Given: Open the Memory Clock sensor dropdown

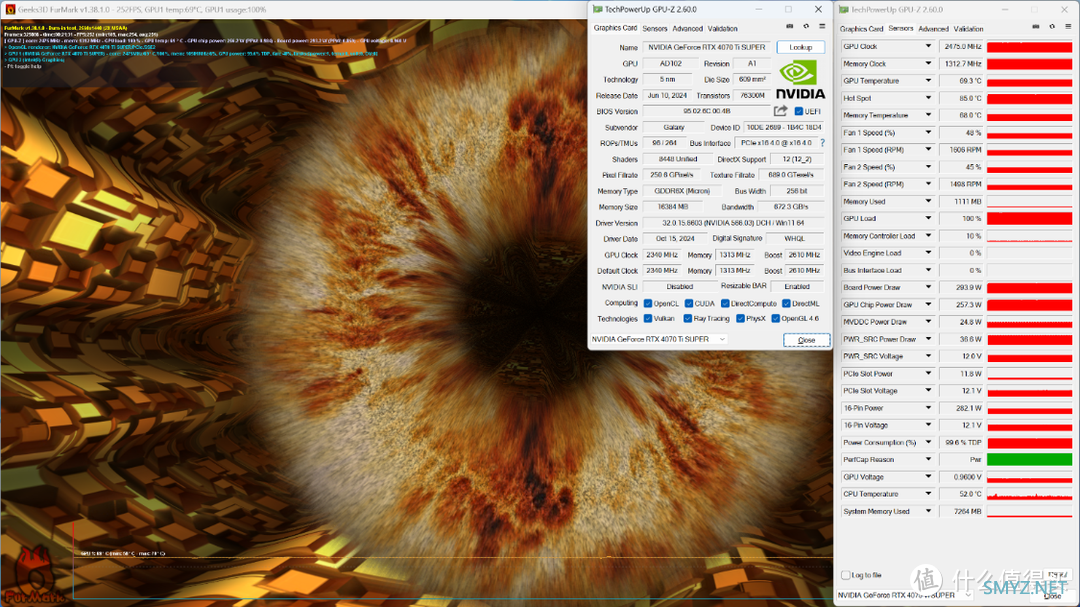Looking at the screenshot, I should 928,63.
